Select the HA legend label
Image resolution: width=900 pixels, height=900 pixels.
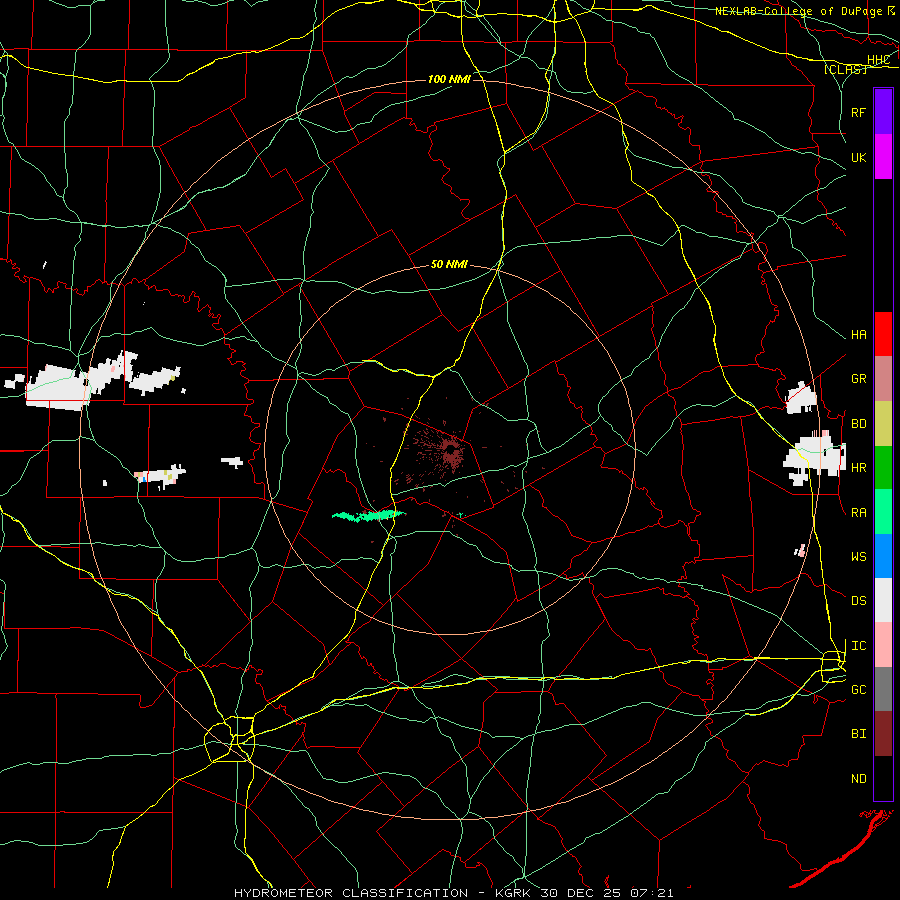(858, 335)
